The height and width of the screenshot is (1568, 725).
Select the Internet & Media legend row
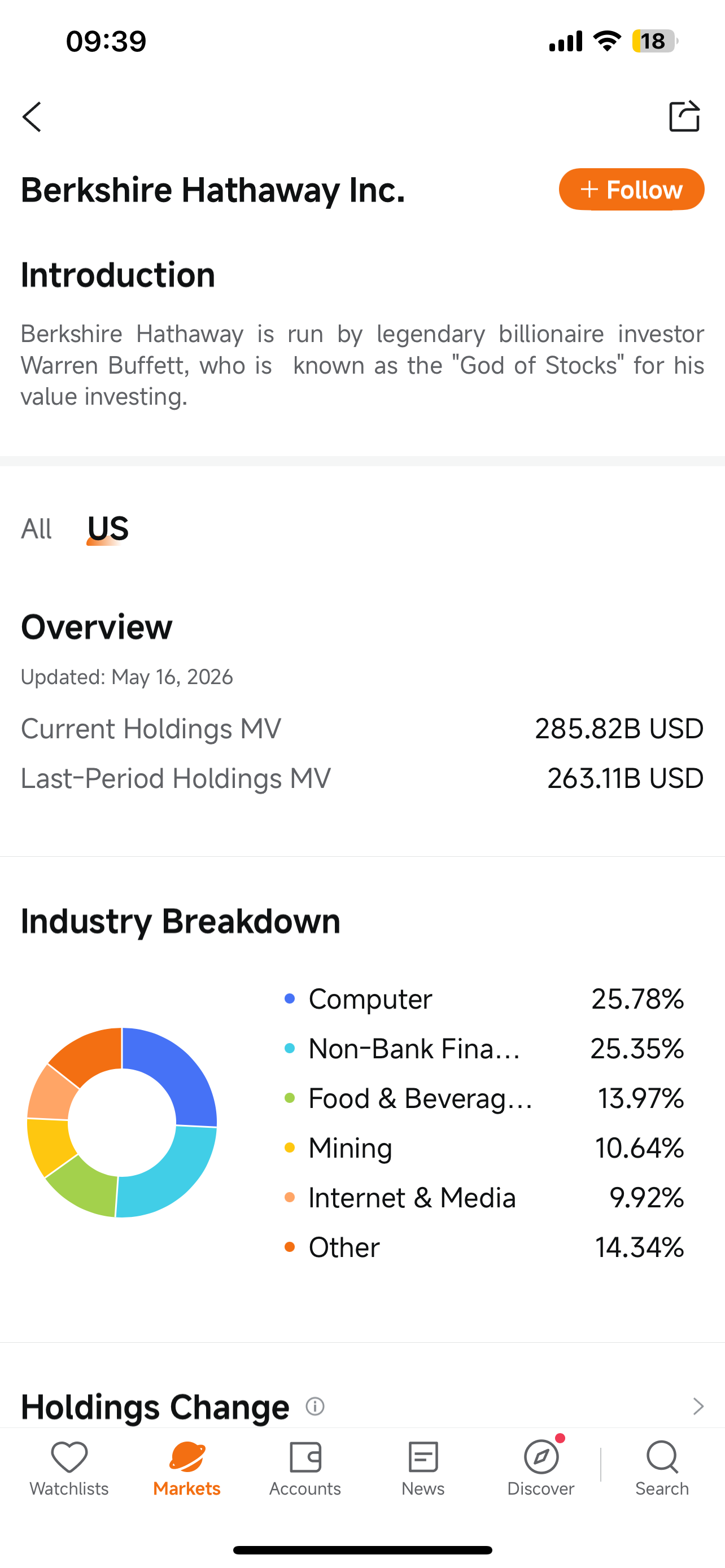(484, 1198)
